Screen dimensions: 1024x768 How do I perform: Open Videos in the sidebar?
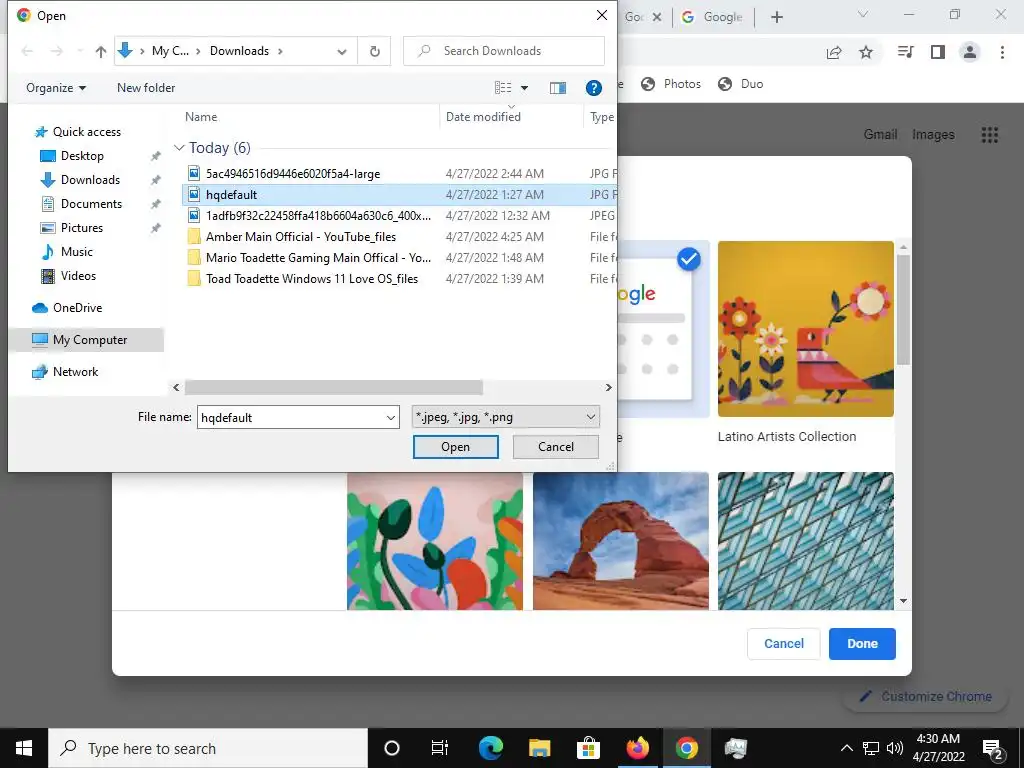(x=78, y=276)
